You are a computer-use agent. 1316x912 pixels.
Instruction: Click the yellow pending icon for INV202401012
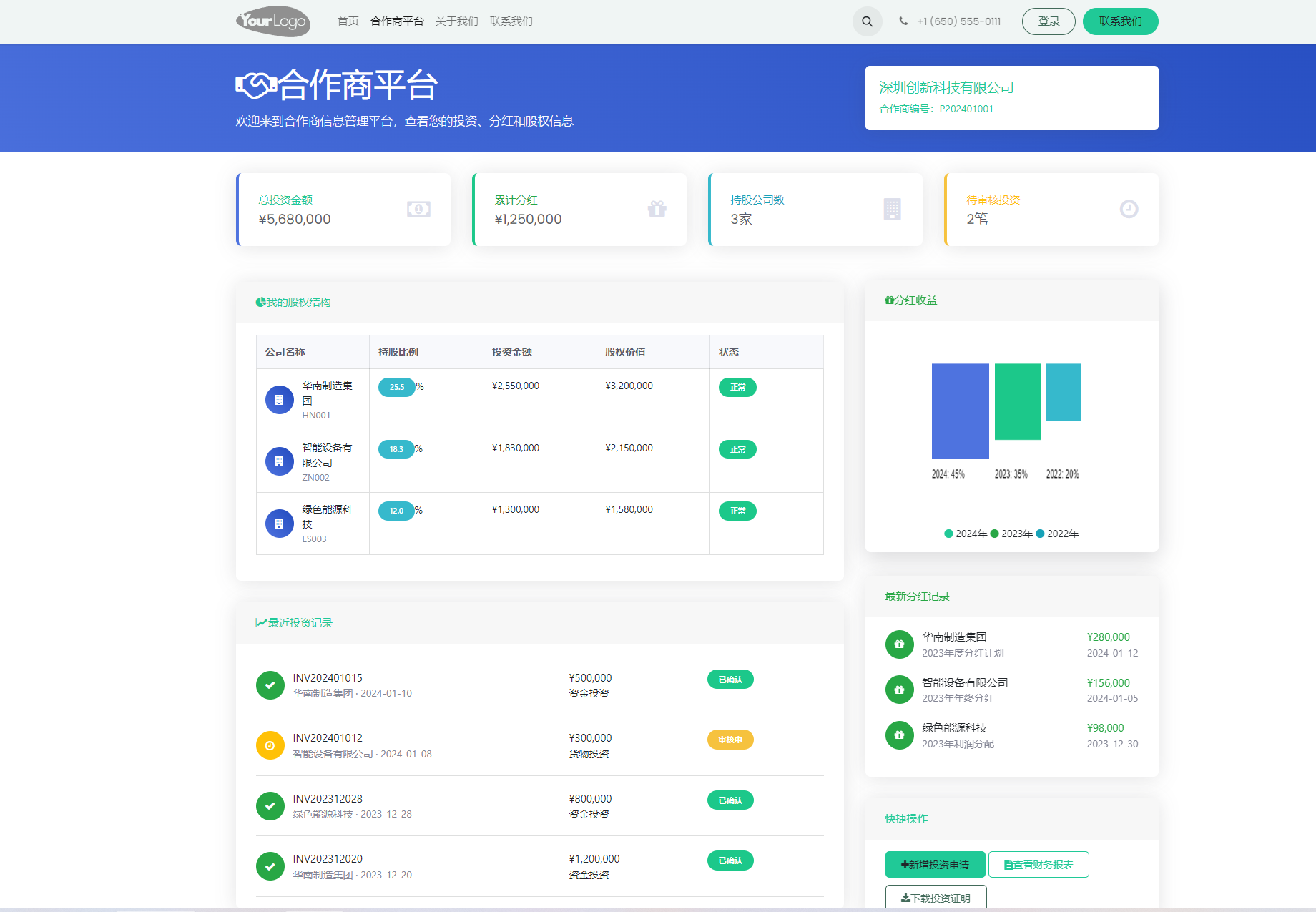pos(270,745)
